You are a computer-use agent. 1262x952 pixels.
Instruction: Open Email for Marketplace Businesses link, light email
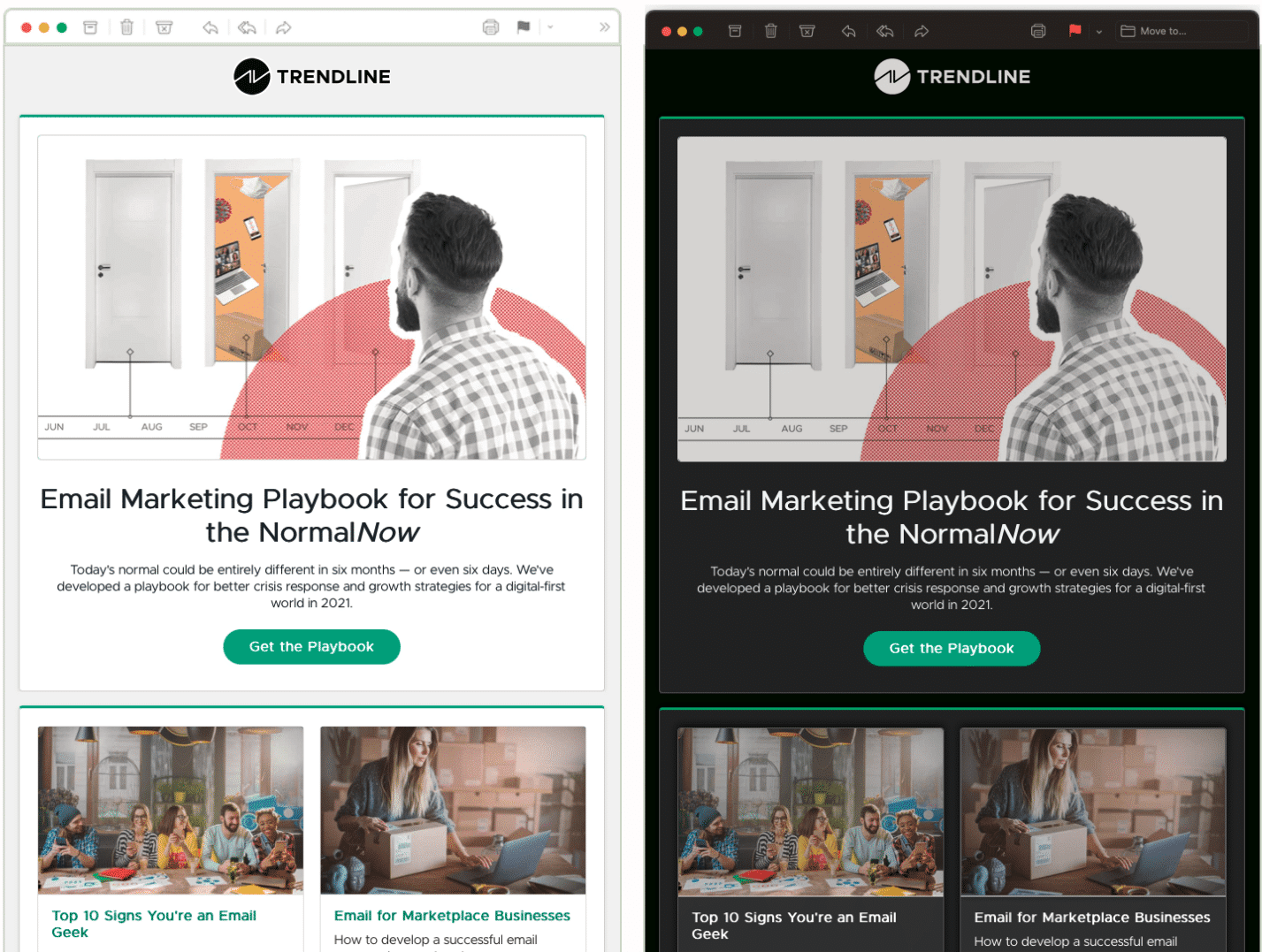[452, 916]
